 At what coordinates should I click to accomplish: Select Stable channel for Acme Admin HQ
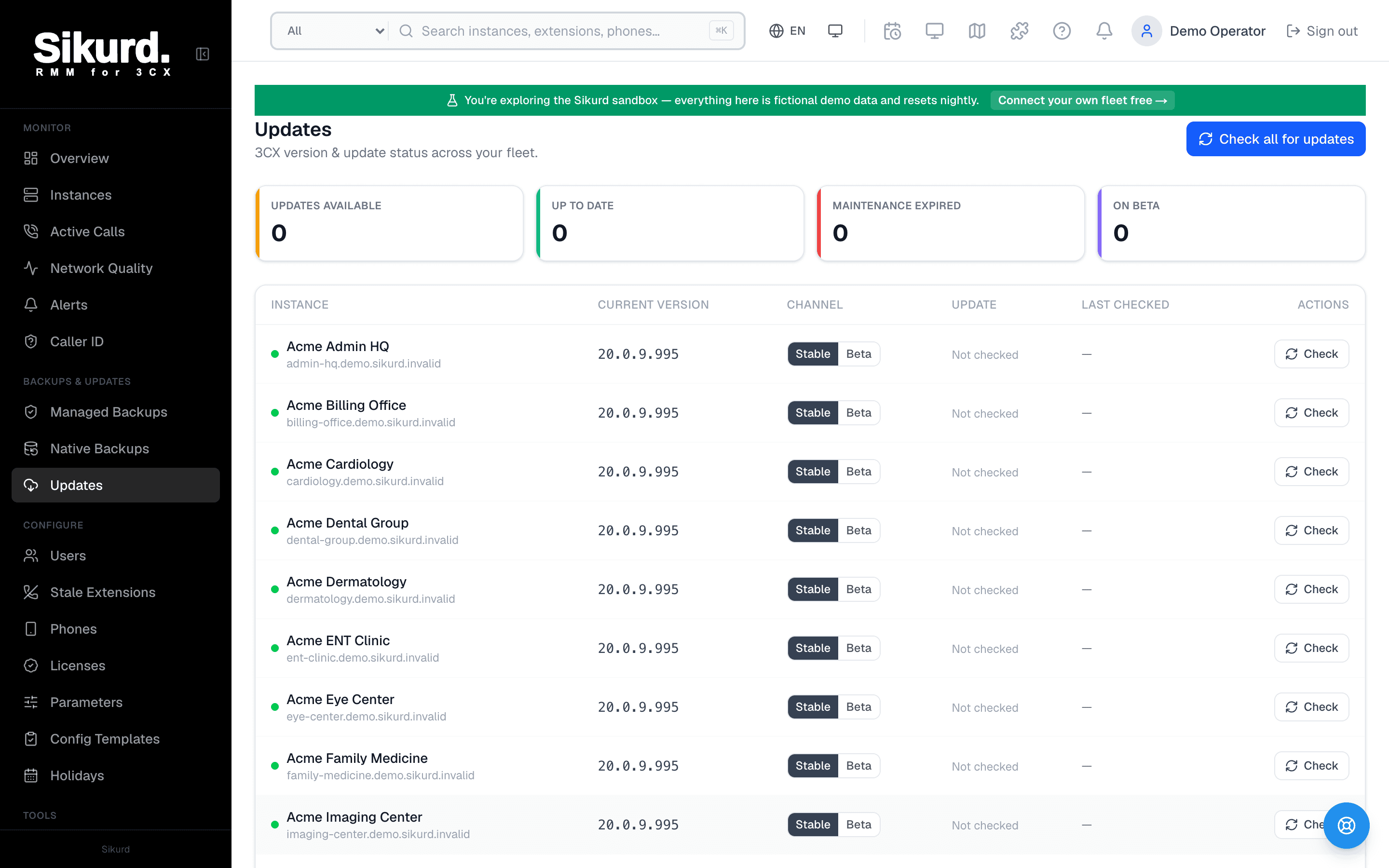(x=813, y=354)
